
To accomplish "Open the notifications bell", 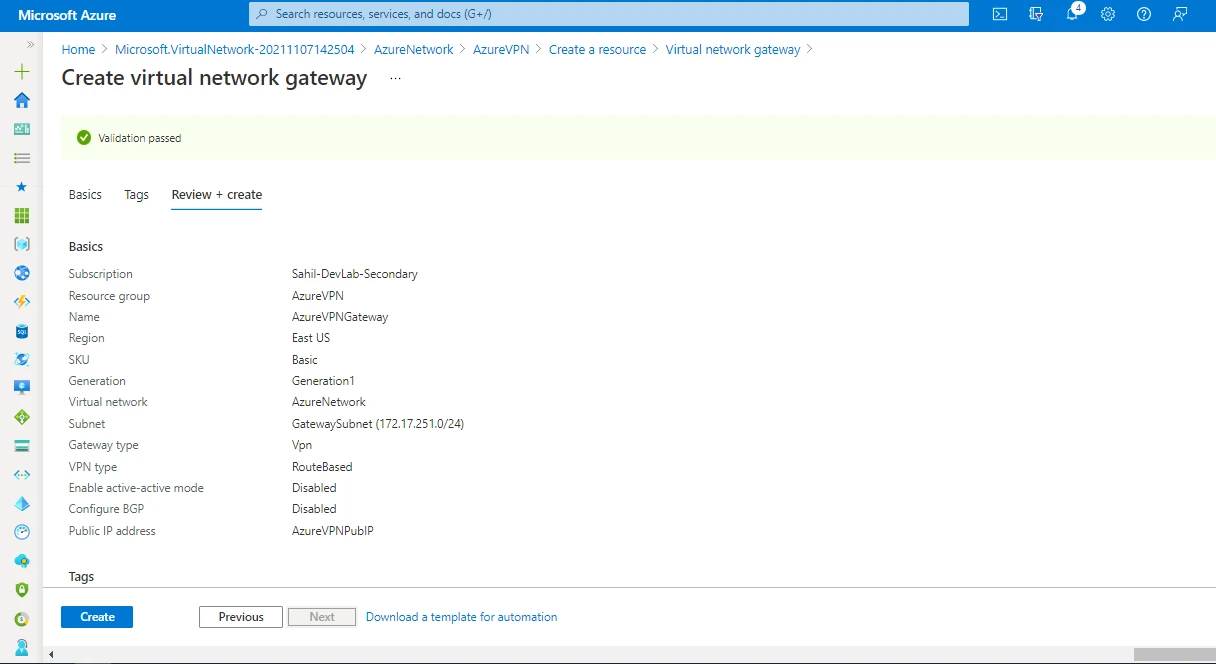I will [1073, 15].
